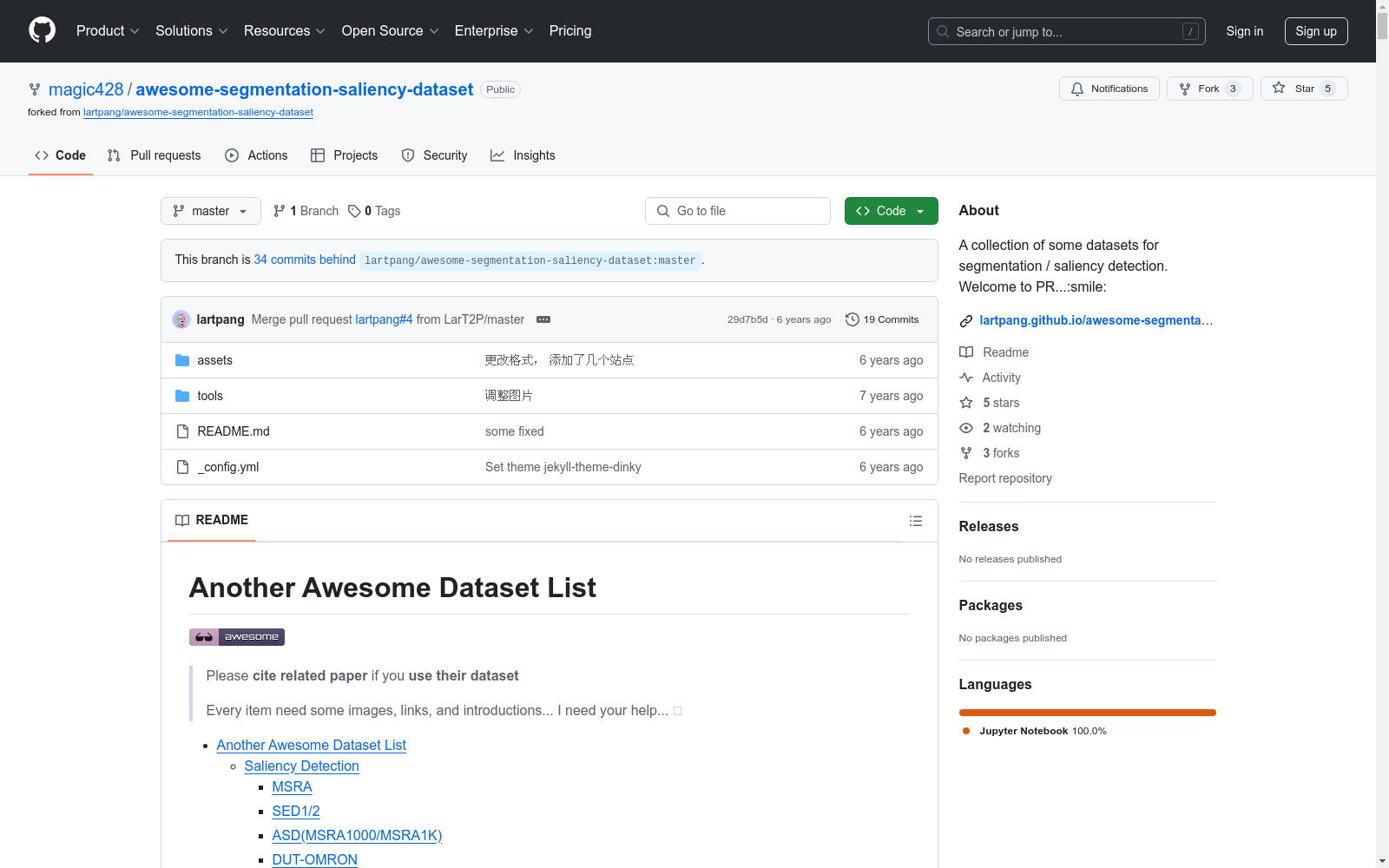Open the GitHub homepage logo
Image resolution: width=1389 pixels, height=868 pixels.
pos(42,30)
